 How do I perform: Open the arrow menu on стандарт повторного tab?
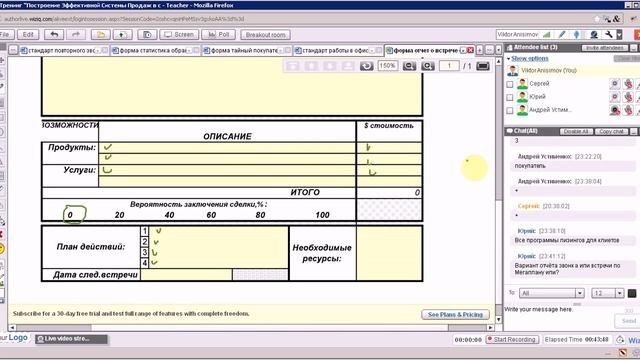point(98,50)
